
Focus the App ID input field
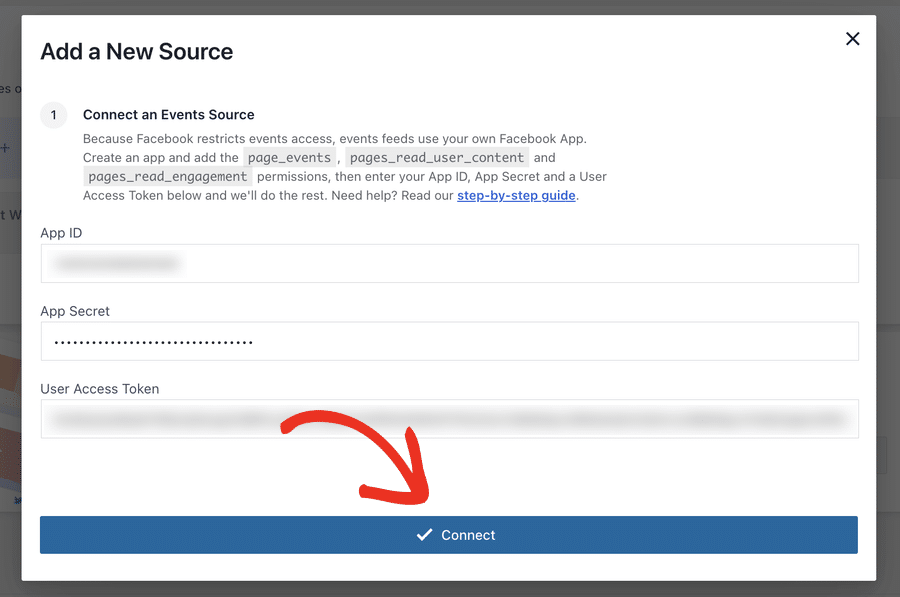click(x=449, y=263)
